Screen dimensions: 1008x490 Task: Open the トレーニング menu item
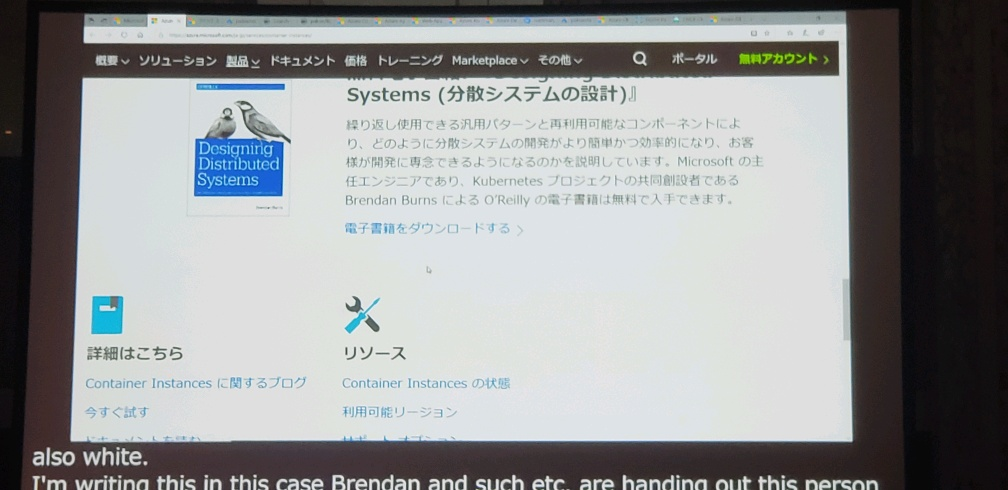pyautogui.click(x=410, y=60)
